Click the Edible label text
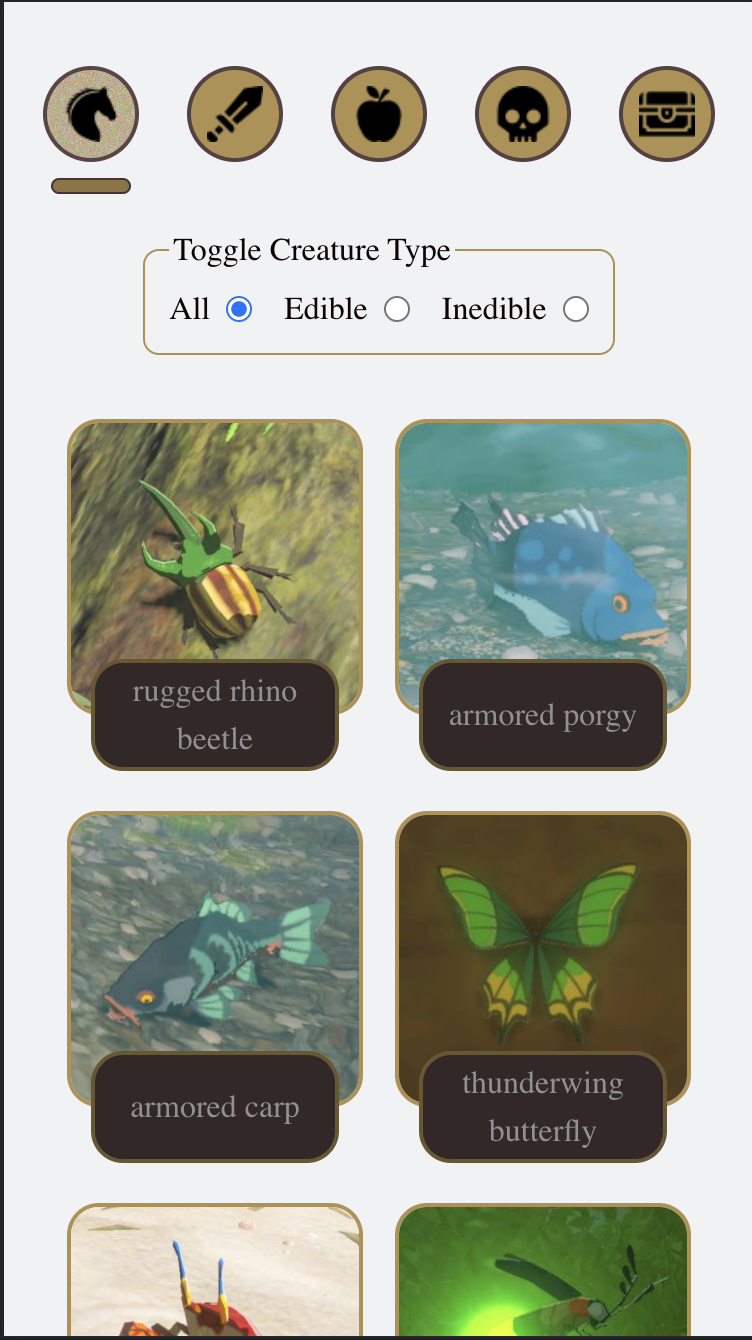Screen dimensions: 752x1340 [x=325, y=309]
